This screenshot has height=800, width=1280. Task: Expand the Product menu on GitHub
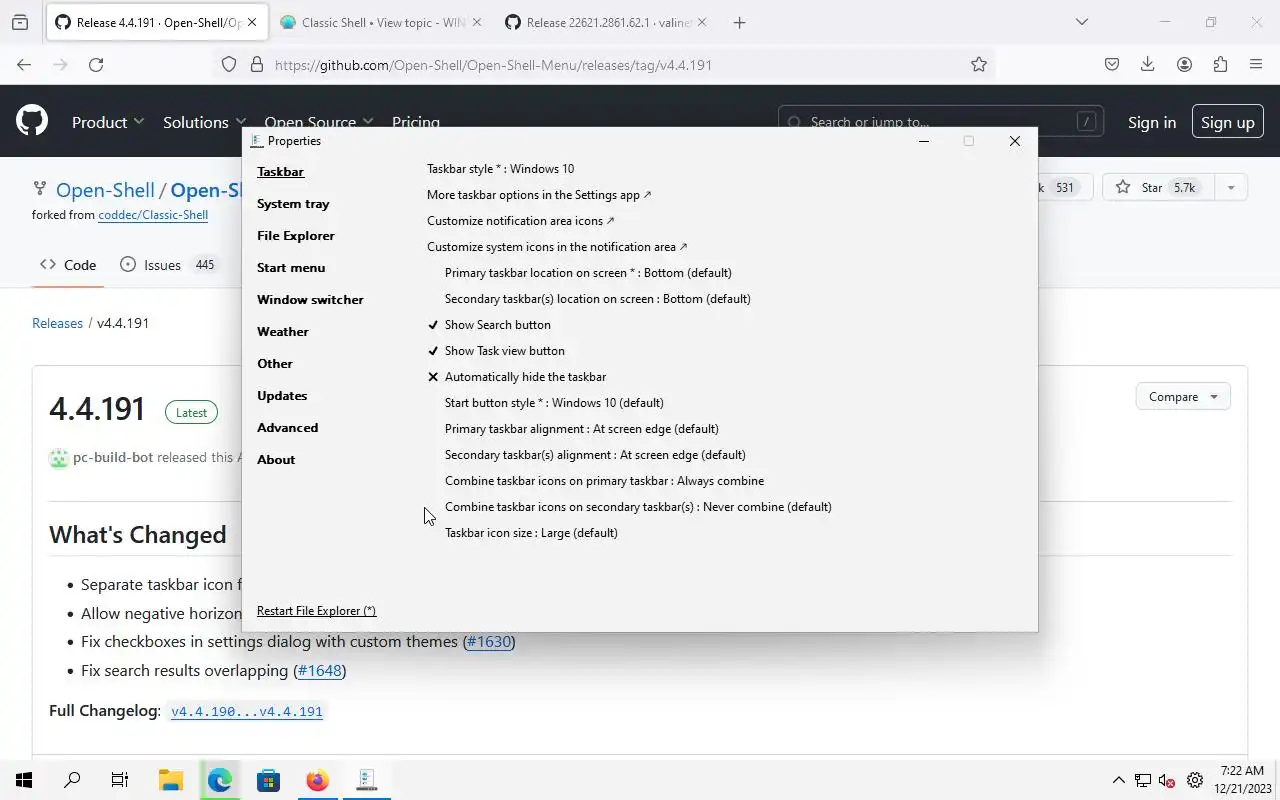pyautogui.click(x=108, y=122)
